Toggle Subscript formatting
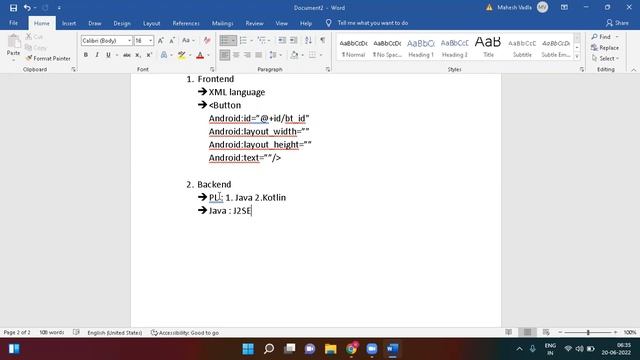This screenshot has width=640, height=360. pyautogui.click(x=138, y=55)
